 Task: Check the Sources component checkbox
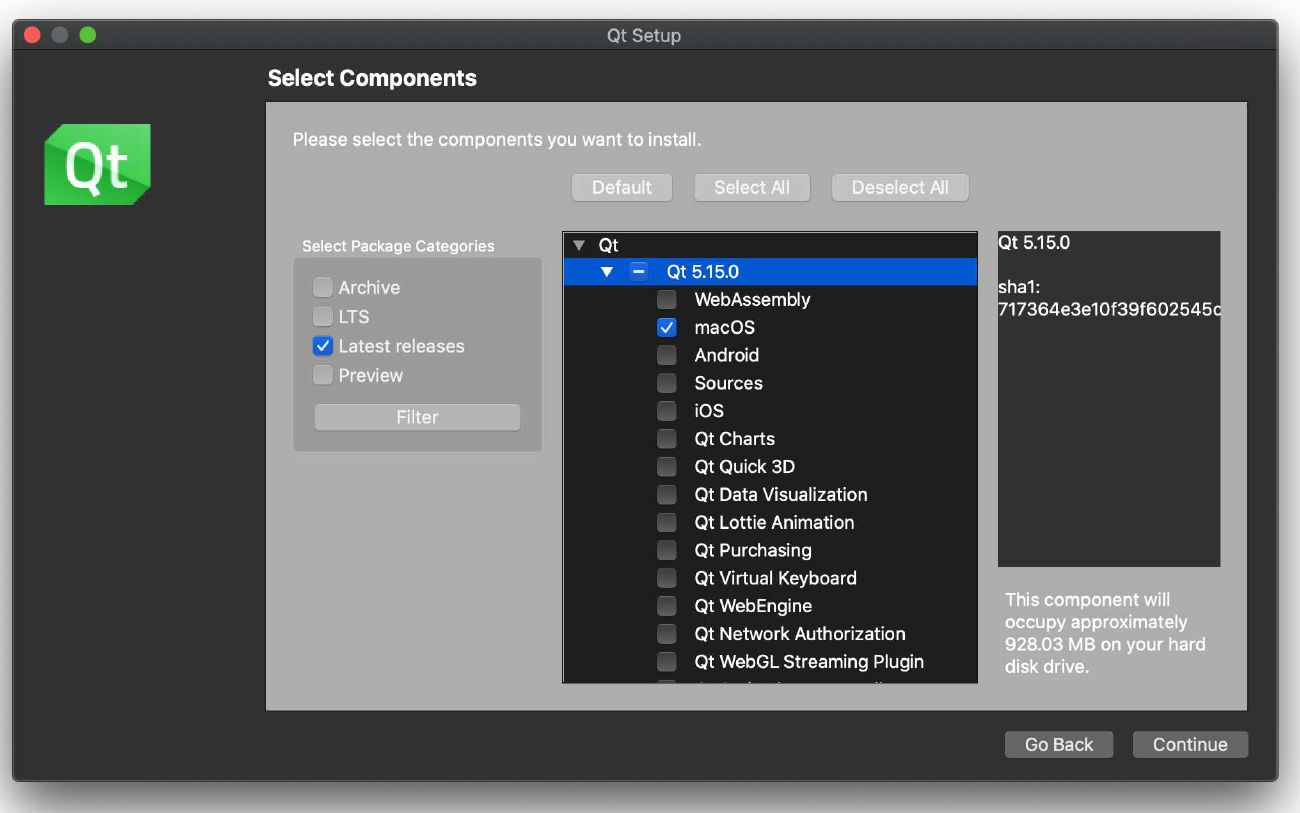[666, 383]
